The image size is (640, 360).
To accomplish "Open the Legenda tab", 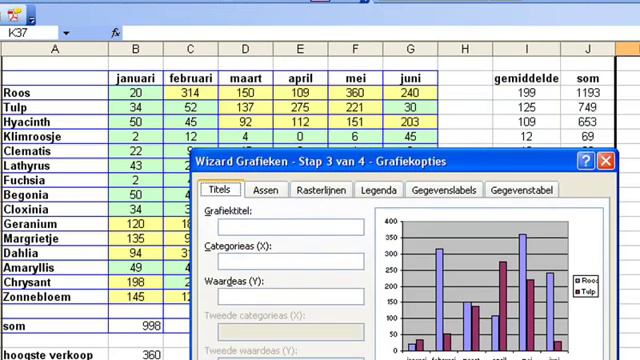I will [x=379, y=190].
